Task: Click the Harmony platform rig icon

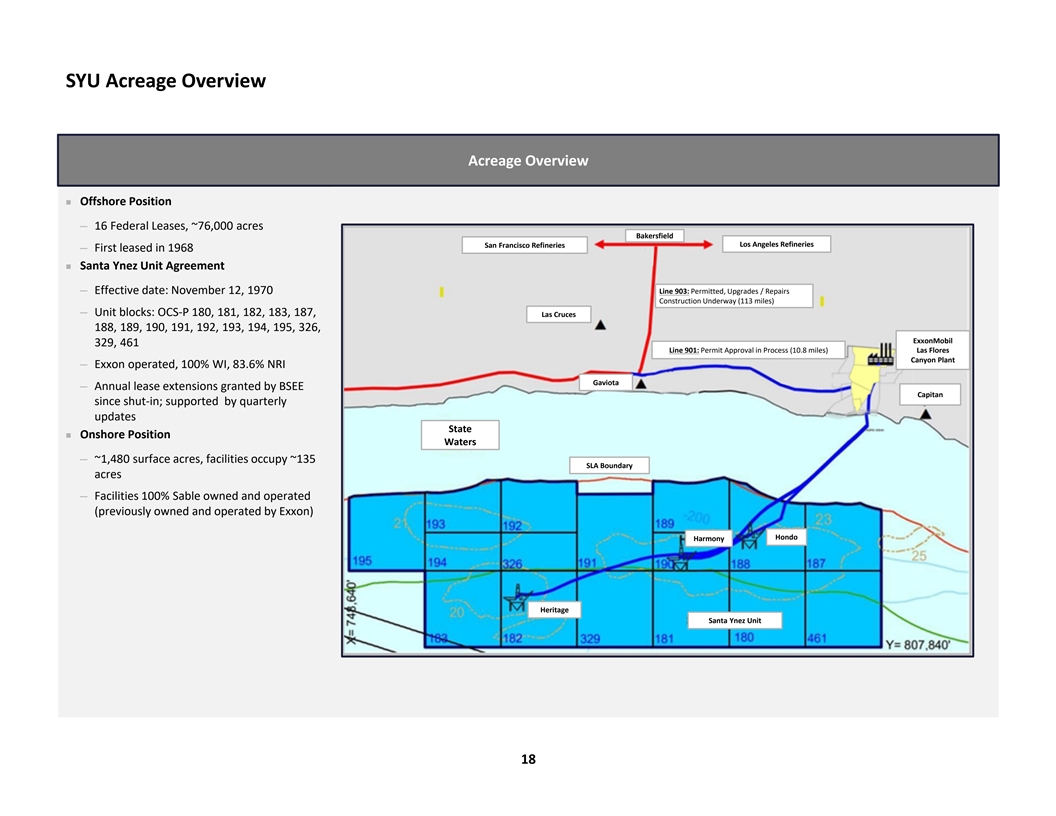Action: 681,558
